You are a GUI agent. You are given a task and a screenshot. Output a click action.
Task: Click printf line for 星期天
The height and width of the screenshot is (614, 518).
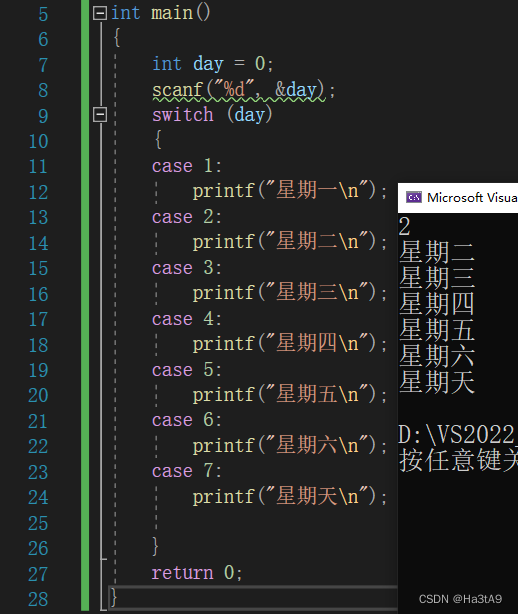(290, 497)
